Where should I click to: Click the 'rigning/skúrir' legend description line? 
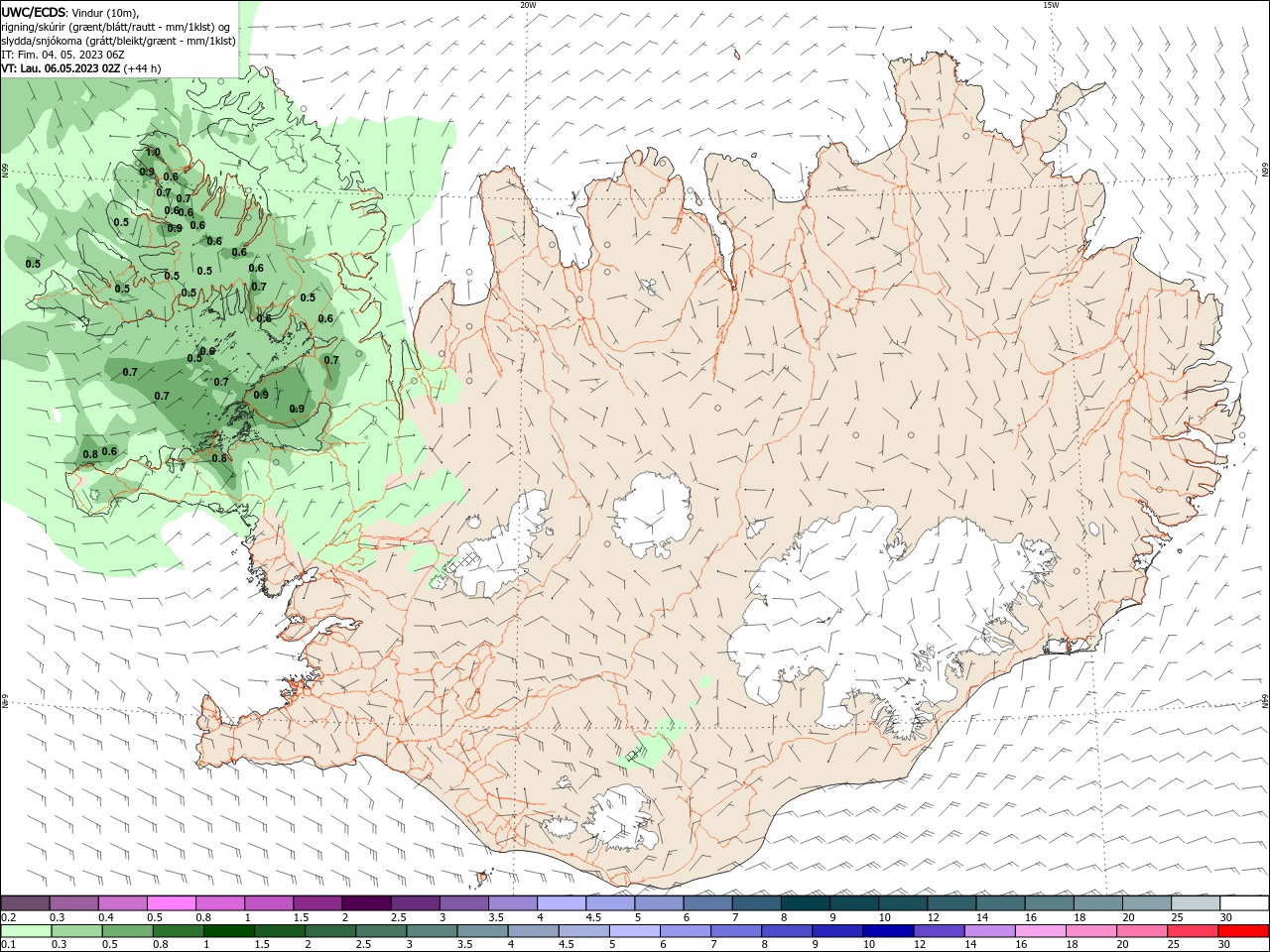(x=117, y=27)
